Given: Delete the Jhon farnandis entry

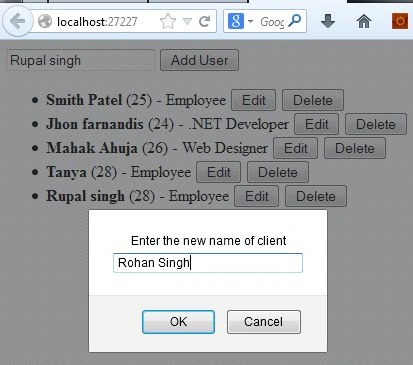Looking at the screenshot, I should pos(376,124).
